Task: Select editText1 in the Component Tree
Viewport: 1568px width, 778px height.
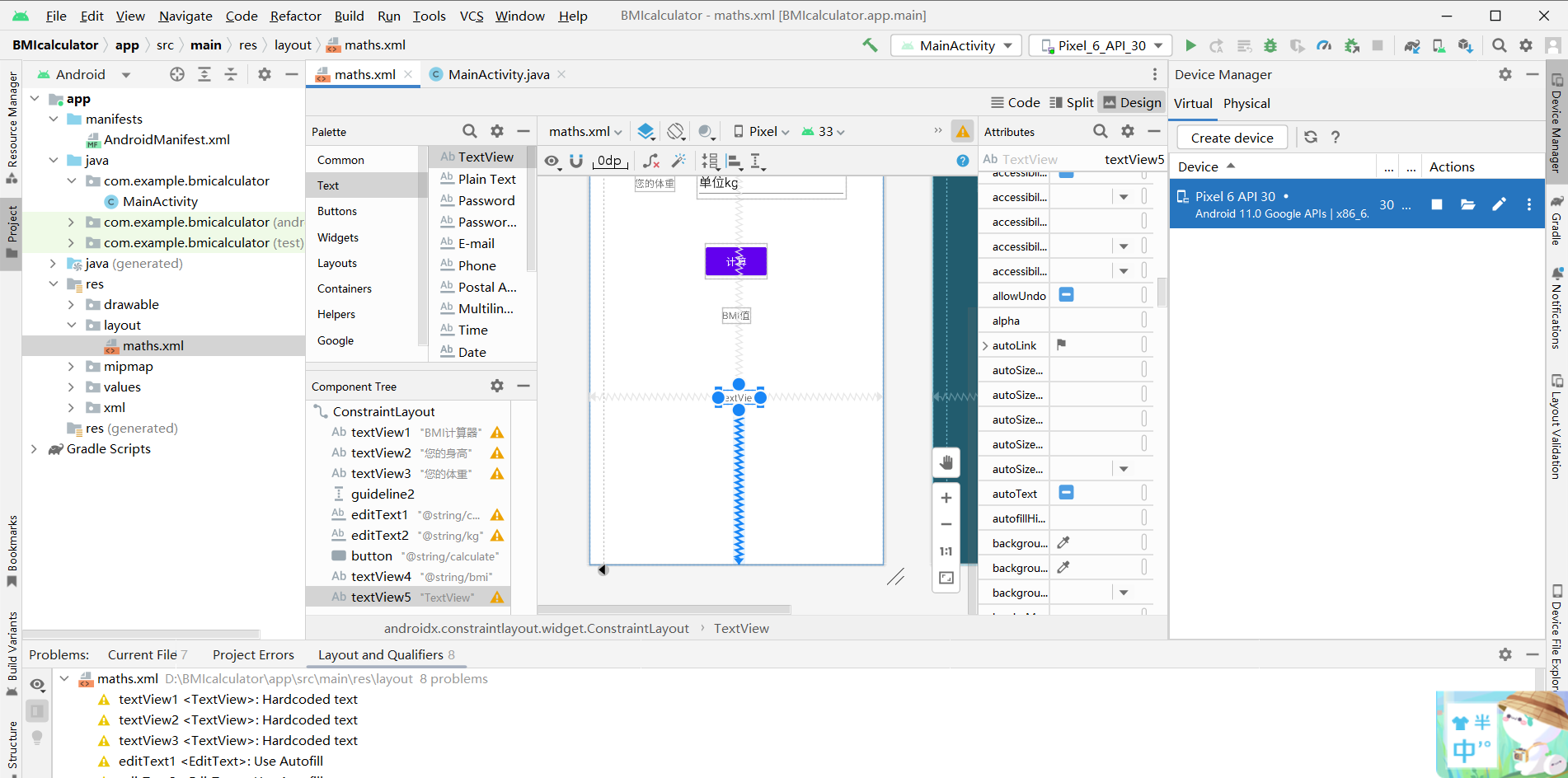Action: pos(379,514)
